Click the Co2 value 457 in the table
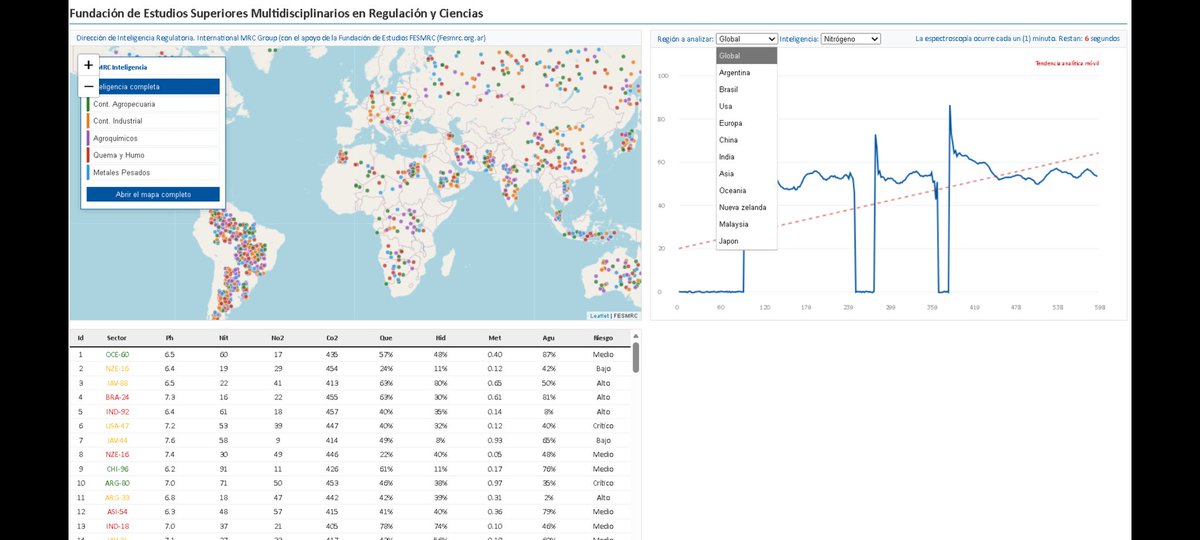 (x=331, y=411)
